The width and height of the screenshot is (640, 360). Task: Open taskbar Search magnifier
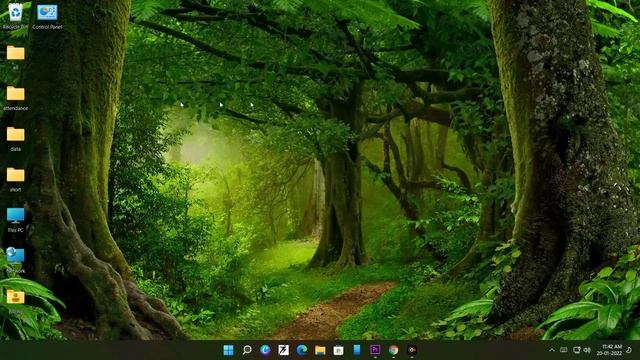coord(247,350)
